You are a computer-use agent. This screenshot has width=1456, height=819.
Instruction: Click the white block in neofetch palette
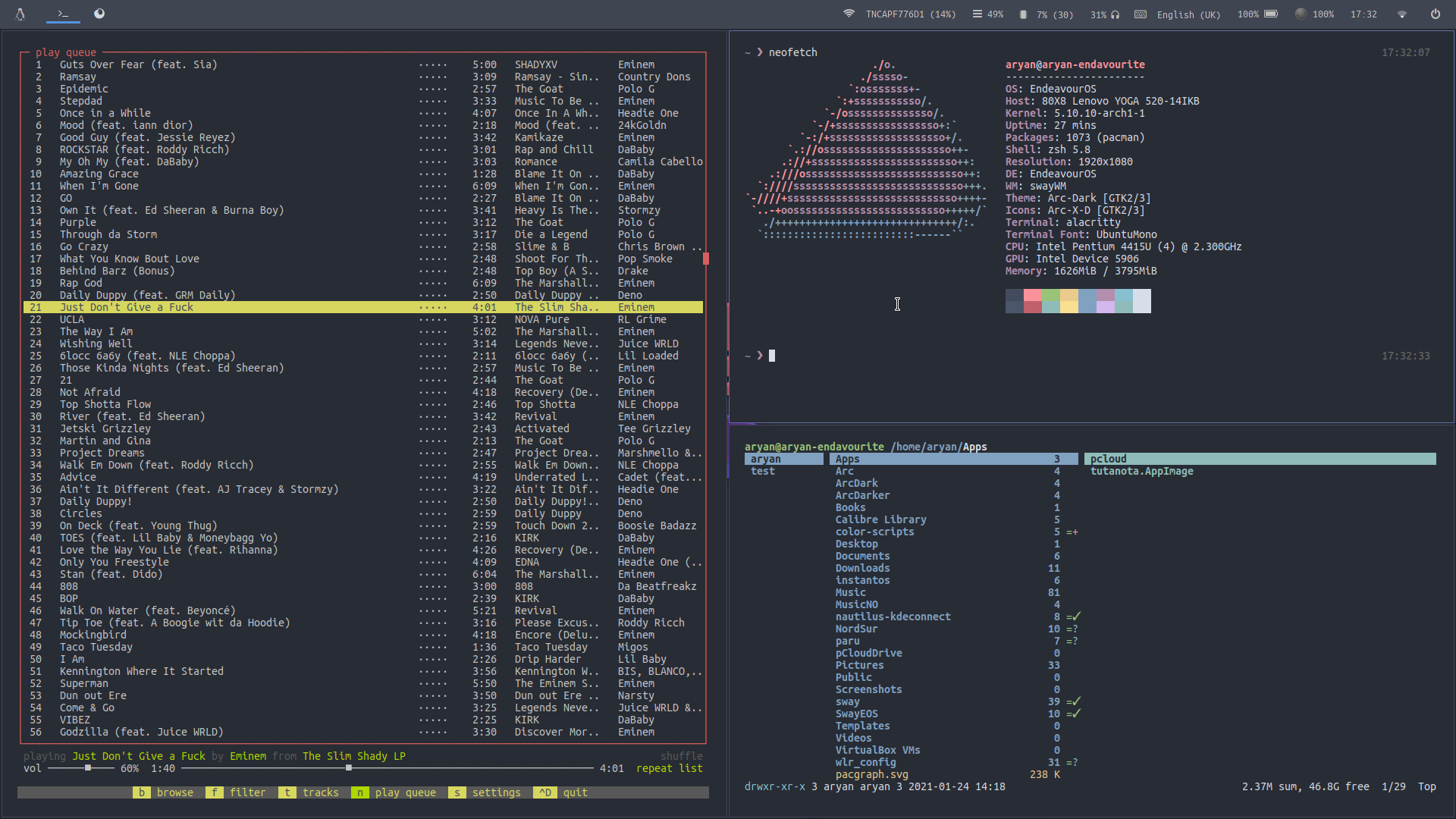click(1142, 301)
